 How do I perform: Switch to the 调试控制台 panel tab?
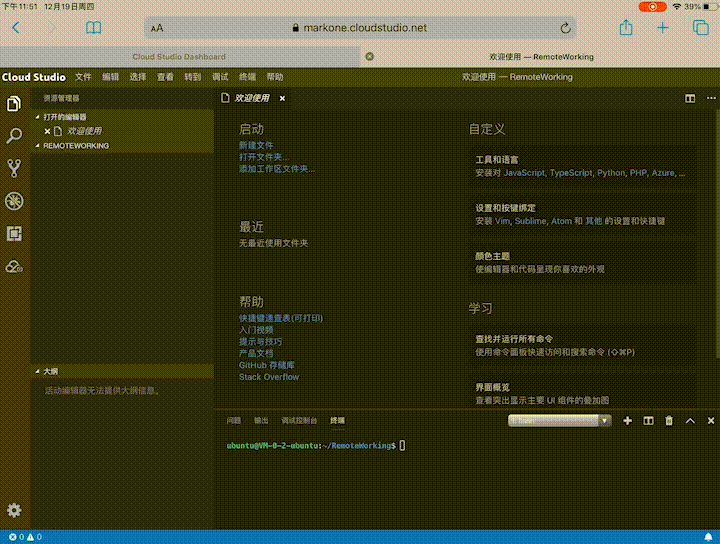(x=299, y=421)
